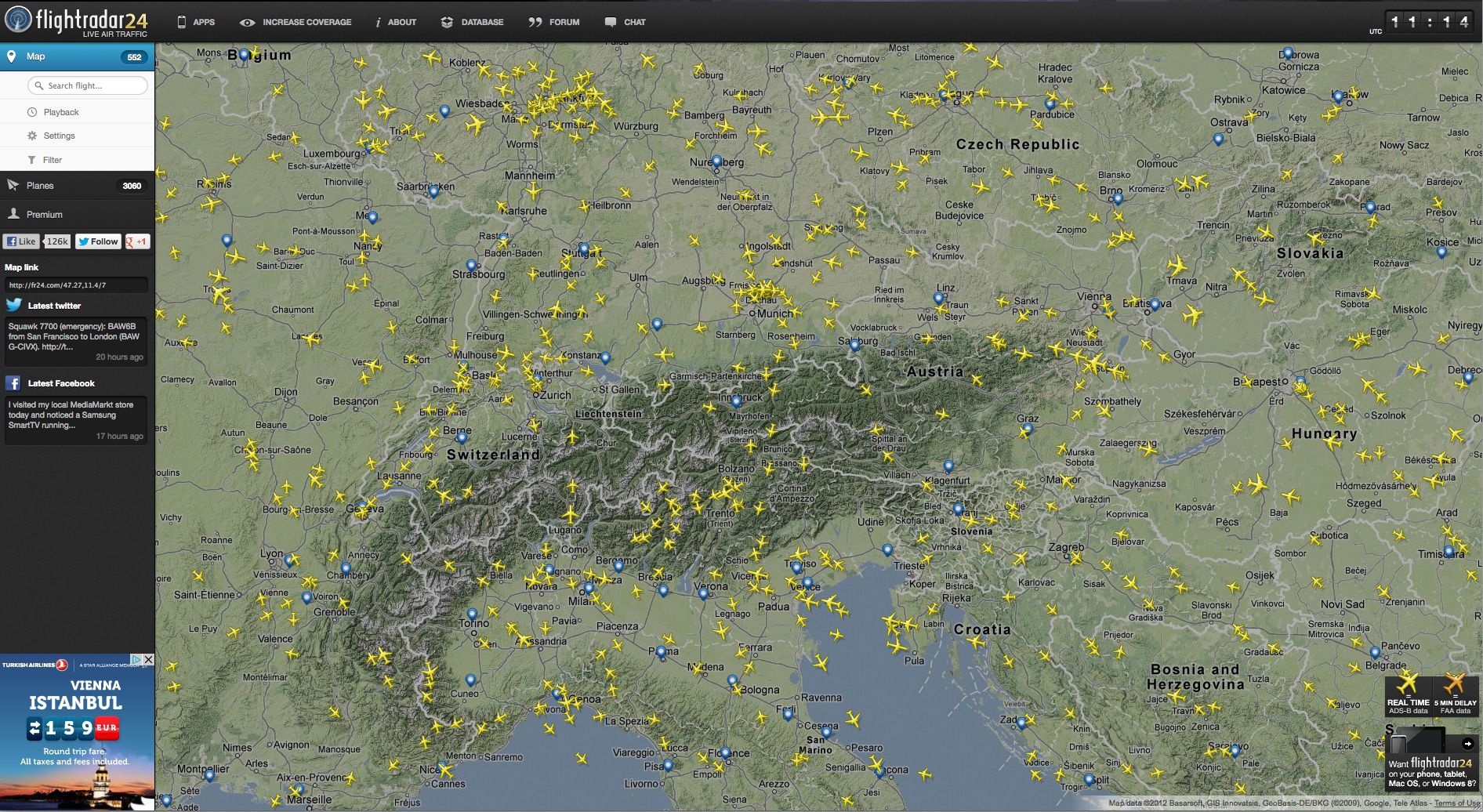The width and height of the screenshot is (1483, 812).
Task: Select the Trieste airport pin
Action: pyautogui.click(x=887, y=550)
